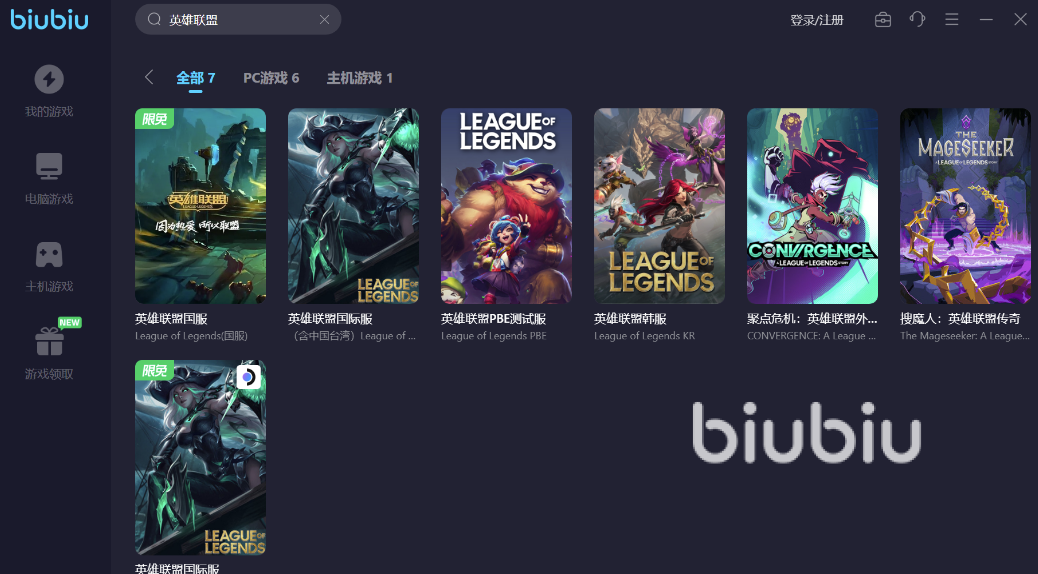The image size is (1038, 574).
Task: Click the biubiu logo top left
Action: pyautogui.click(x=49, y=19)
